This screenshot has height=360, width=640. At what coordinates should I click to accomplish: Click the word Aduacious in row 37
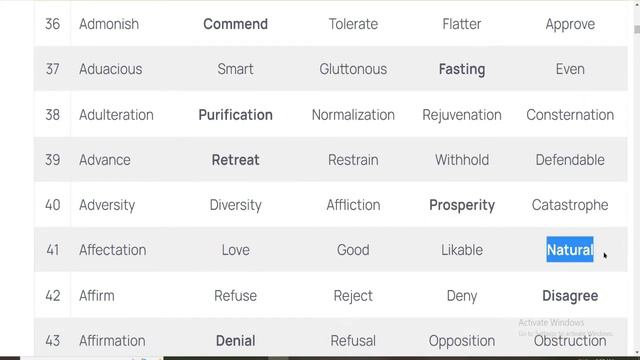111,69
